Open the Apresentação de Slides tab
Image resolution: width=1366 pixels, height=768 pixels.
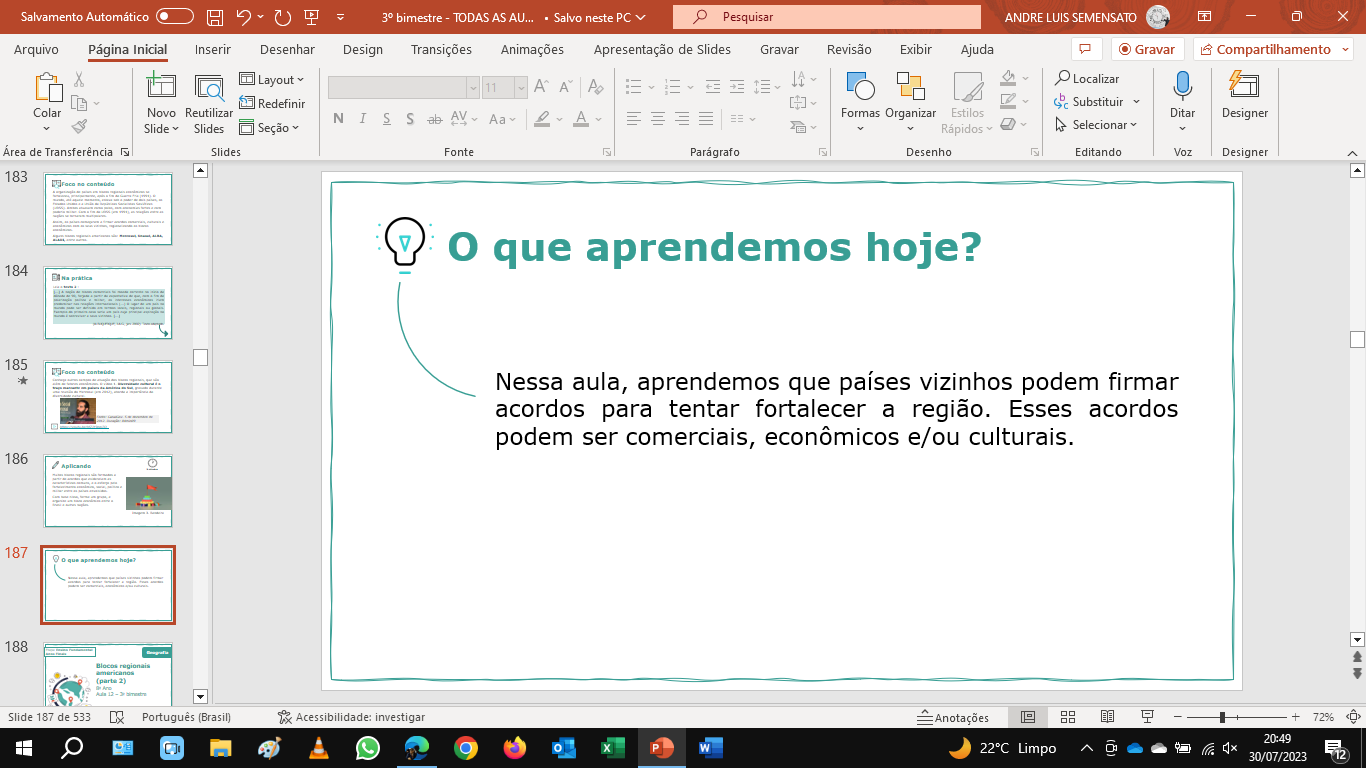(x=662, y=49)
